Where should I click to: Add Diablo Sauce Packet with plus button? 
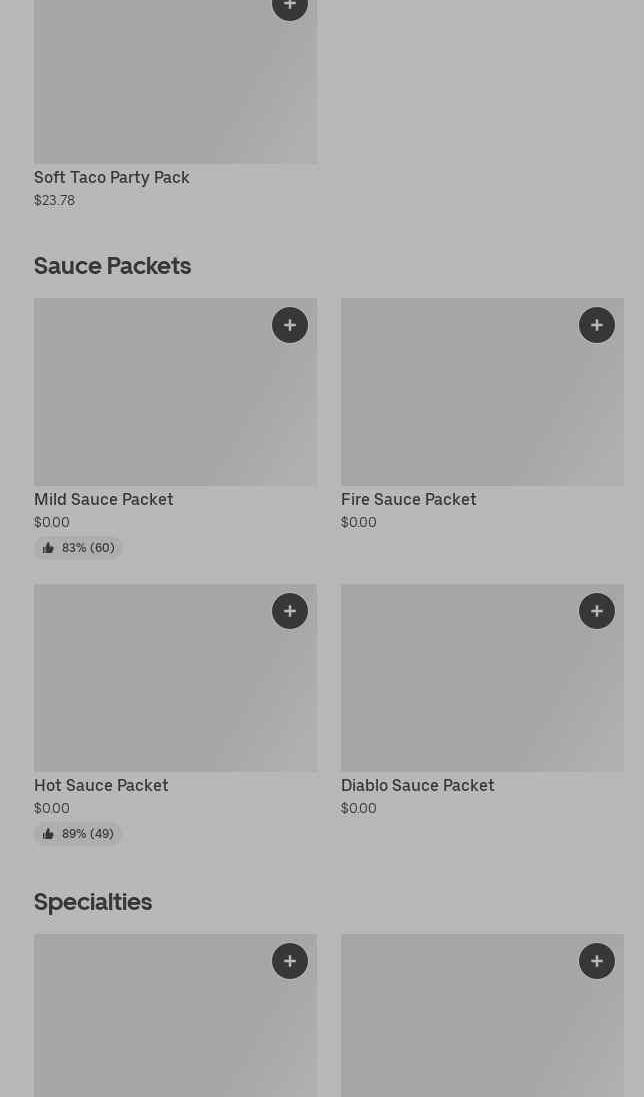click(x=597, y=611)
